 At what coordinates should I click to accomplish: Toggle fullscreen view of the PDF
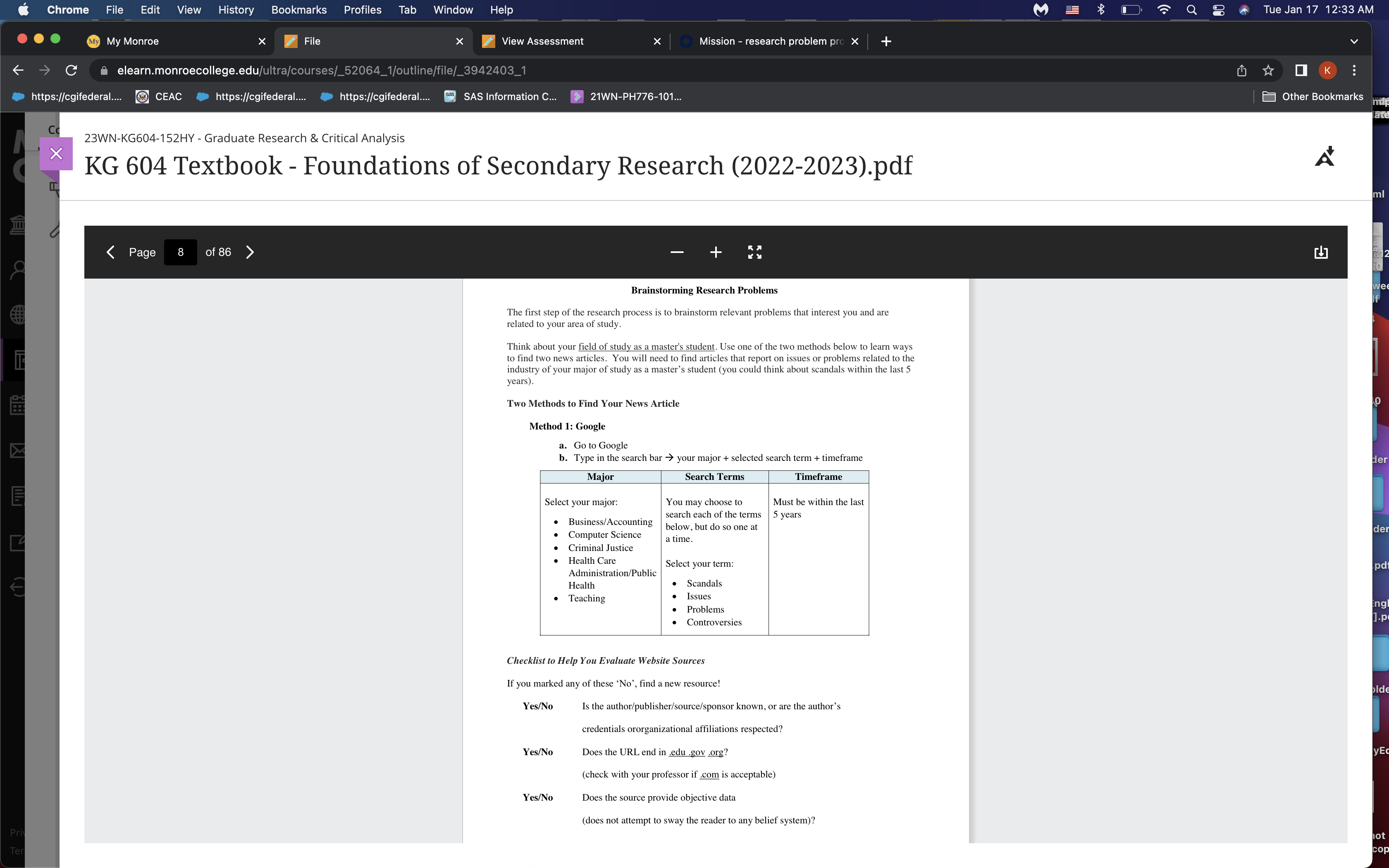coord(755,252)
